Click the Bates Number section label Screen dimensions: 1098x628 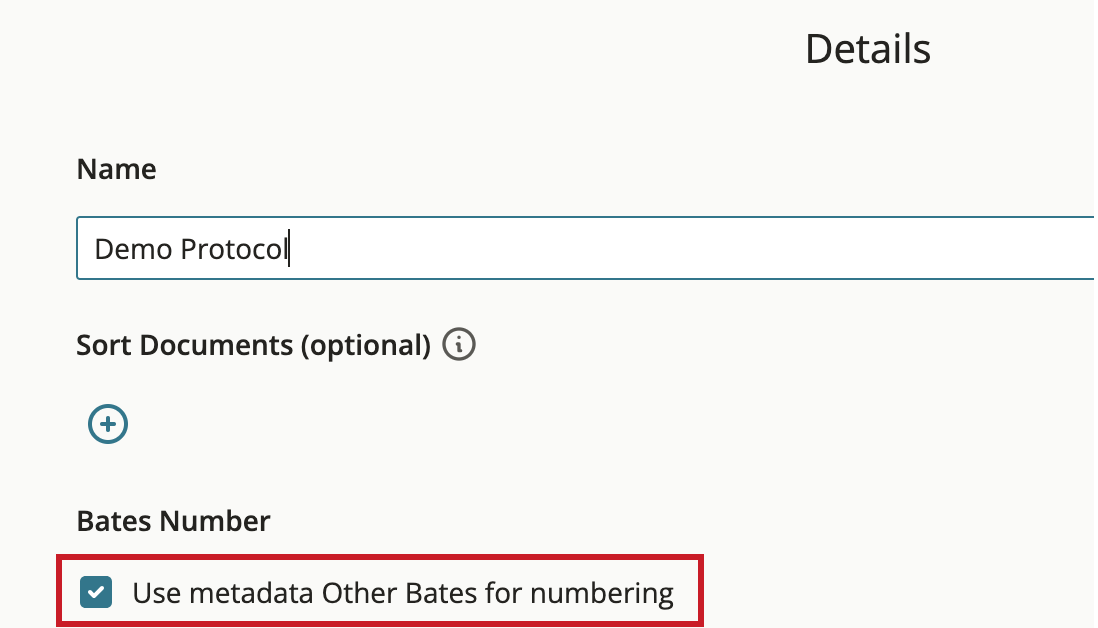point(173,521)
